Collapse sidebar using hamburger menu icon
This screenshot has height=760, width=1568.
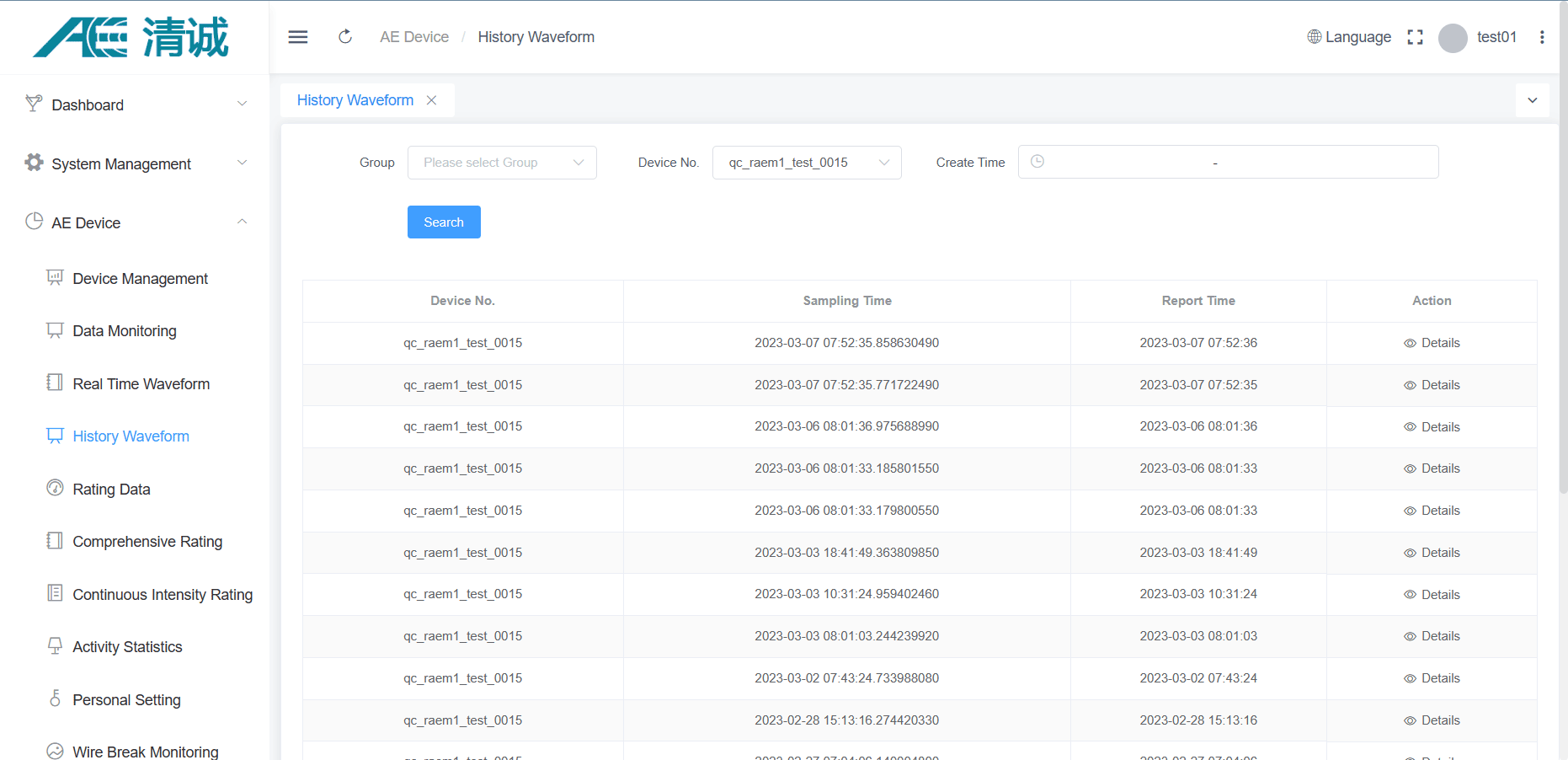click(x=298, y=37)
